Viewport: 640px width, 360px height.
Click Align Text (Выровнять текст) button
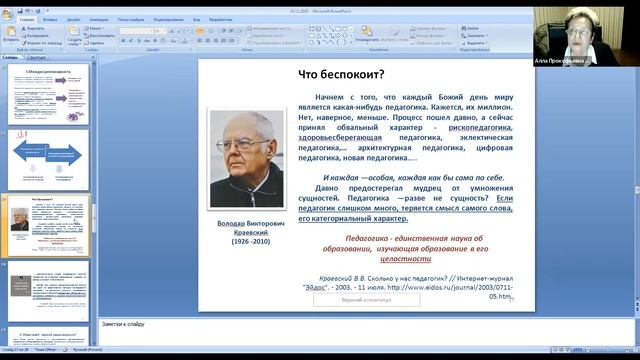(265, 36)
